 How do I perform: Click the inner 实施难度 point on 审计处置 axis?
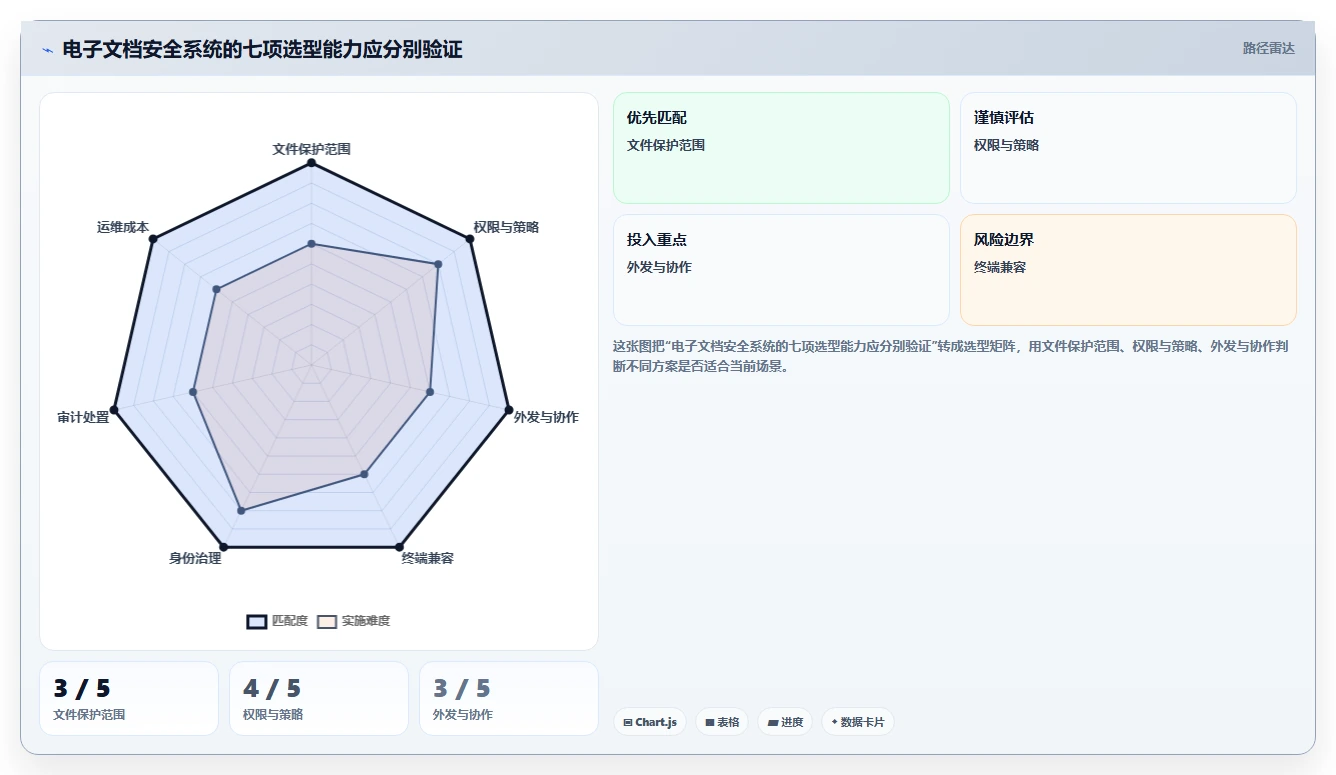(193, 391)
